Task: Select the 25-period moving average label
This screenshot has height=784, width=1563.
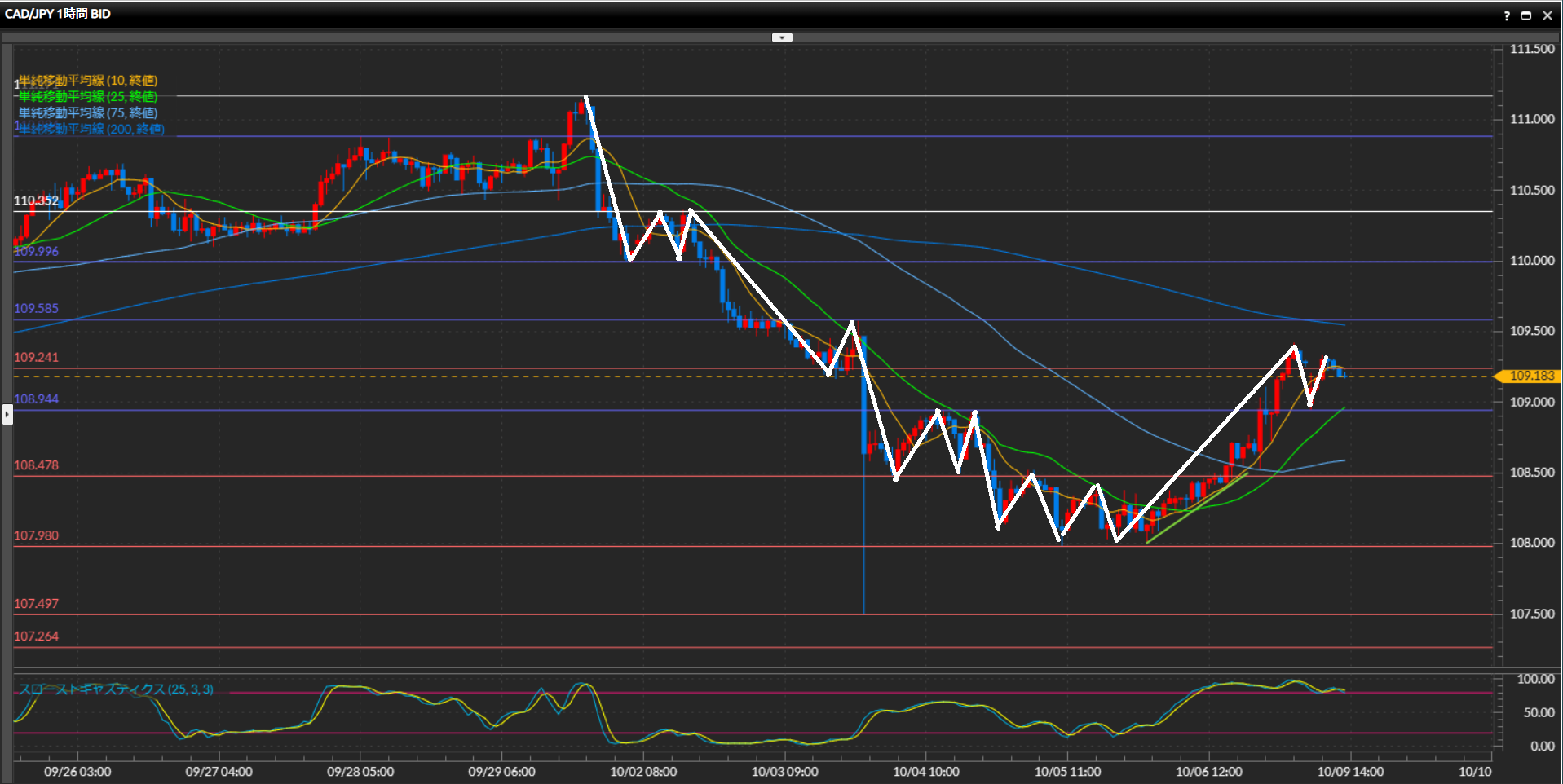Action: 88,96
